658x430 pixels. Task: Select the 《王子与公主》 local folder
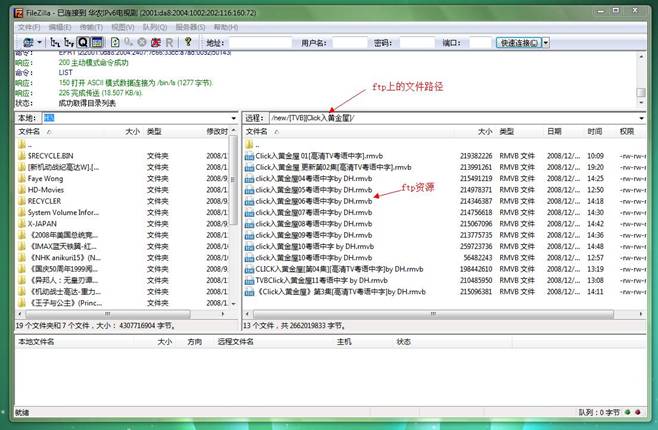[65, 303]
